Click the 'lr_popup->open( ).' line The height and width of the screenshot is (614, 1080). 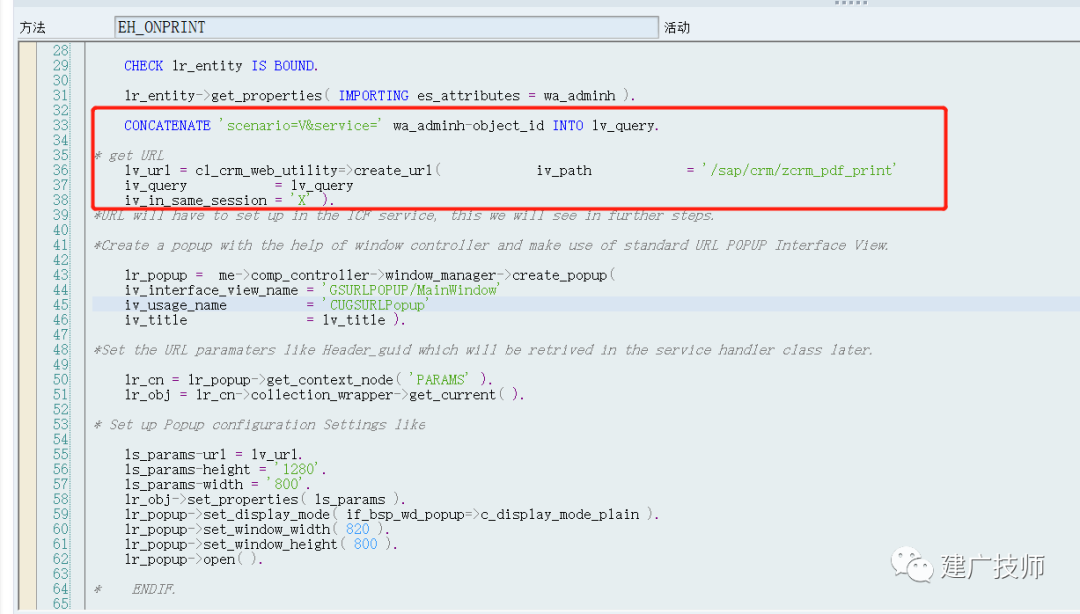(x=193, y=560)
